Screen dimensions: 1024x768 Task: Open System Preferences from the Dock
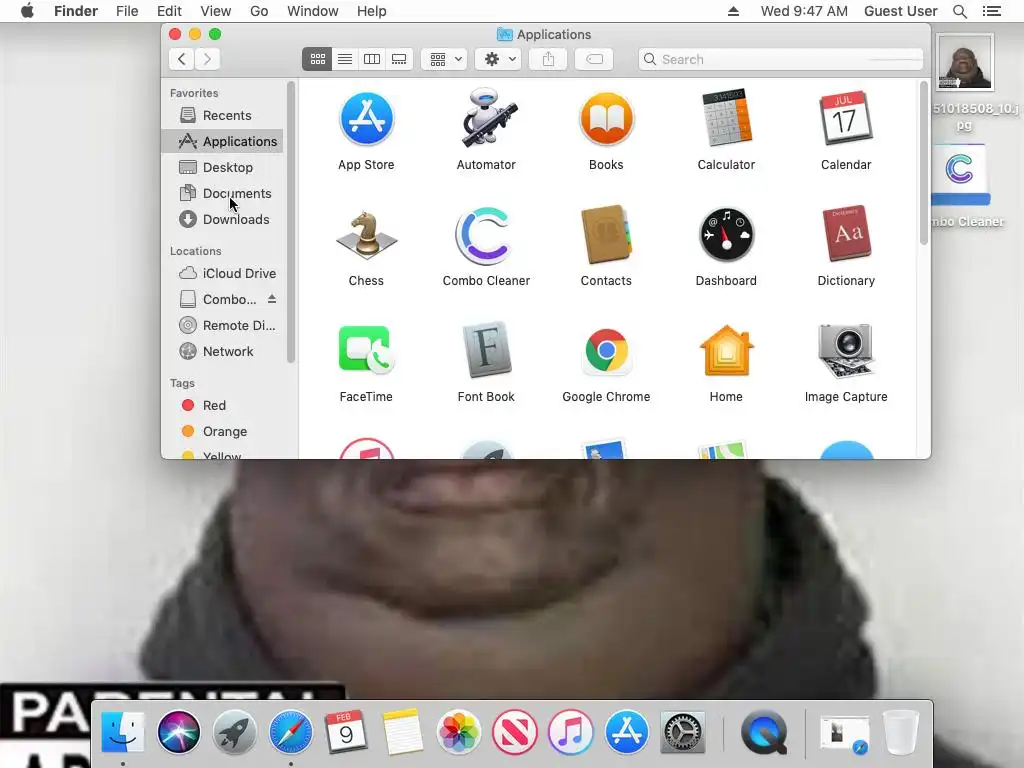point(682,733)
